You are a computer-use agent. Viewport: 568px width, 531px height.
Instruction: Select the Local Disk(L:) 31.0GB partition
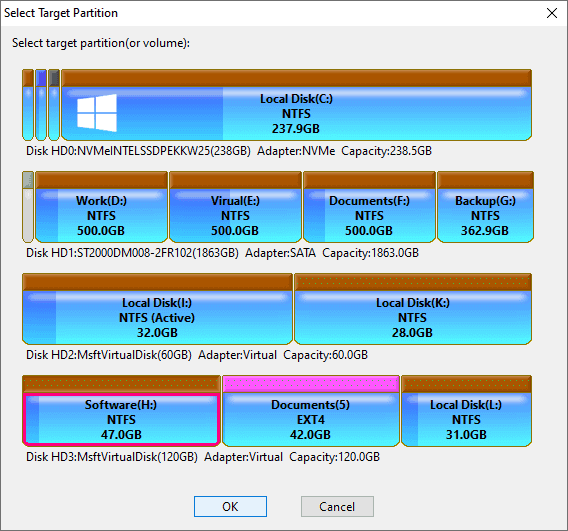466,411
